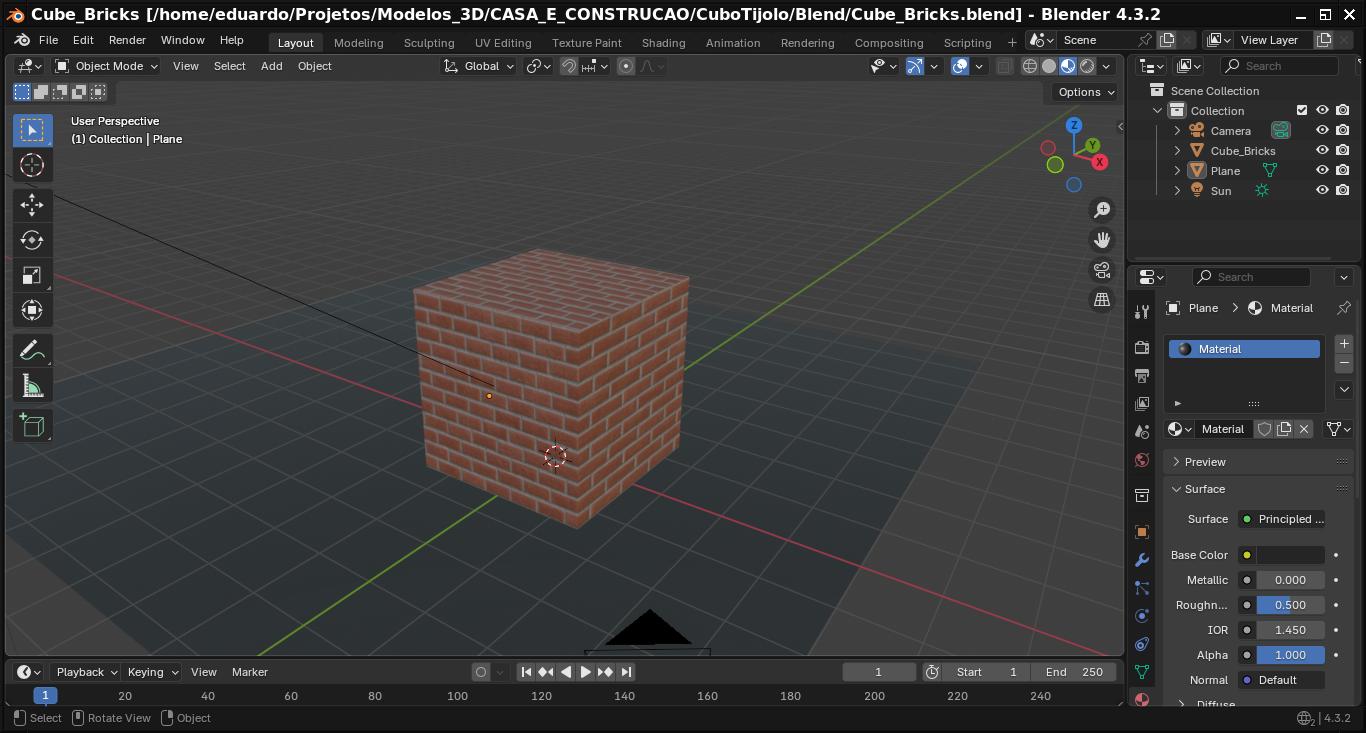Image resolution: width=1366 pixels, height=733 pixels.
Task: Switch to UV Editing workspace tab
Action: [x=503, y=42]
